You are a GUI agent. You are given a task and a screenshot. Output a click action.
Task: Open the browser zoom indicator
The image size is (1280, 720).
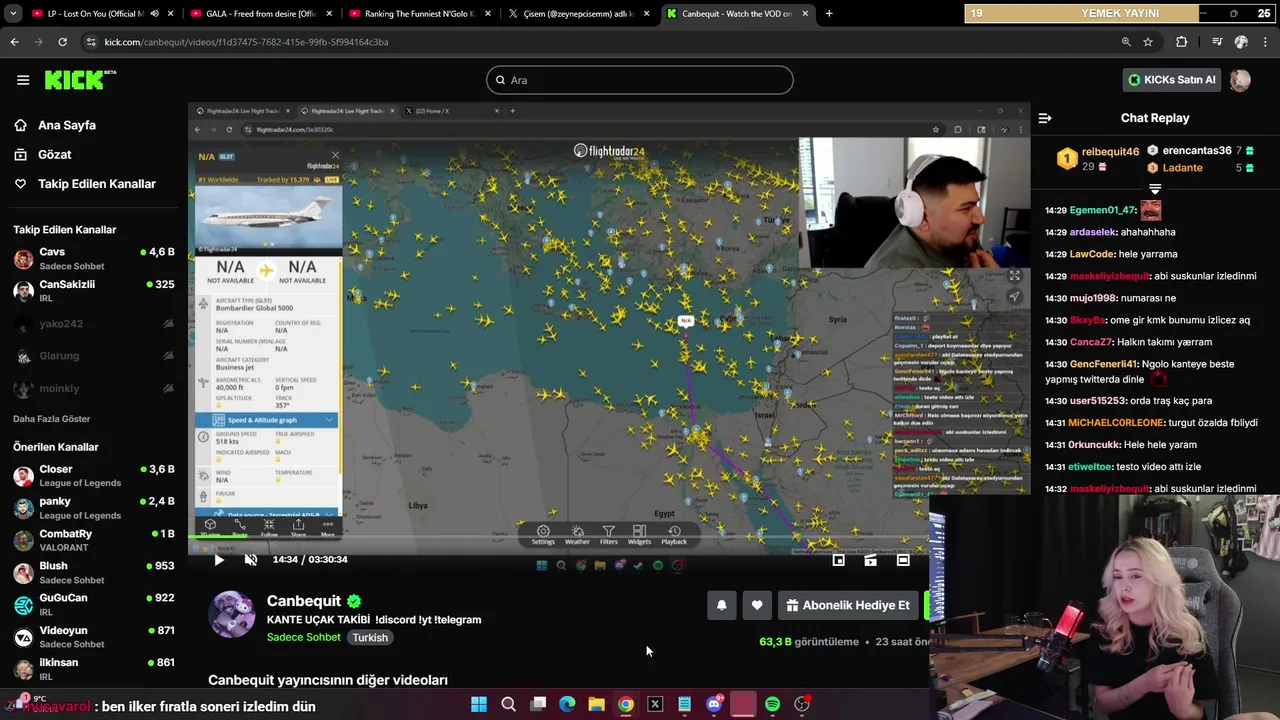1126,42
